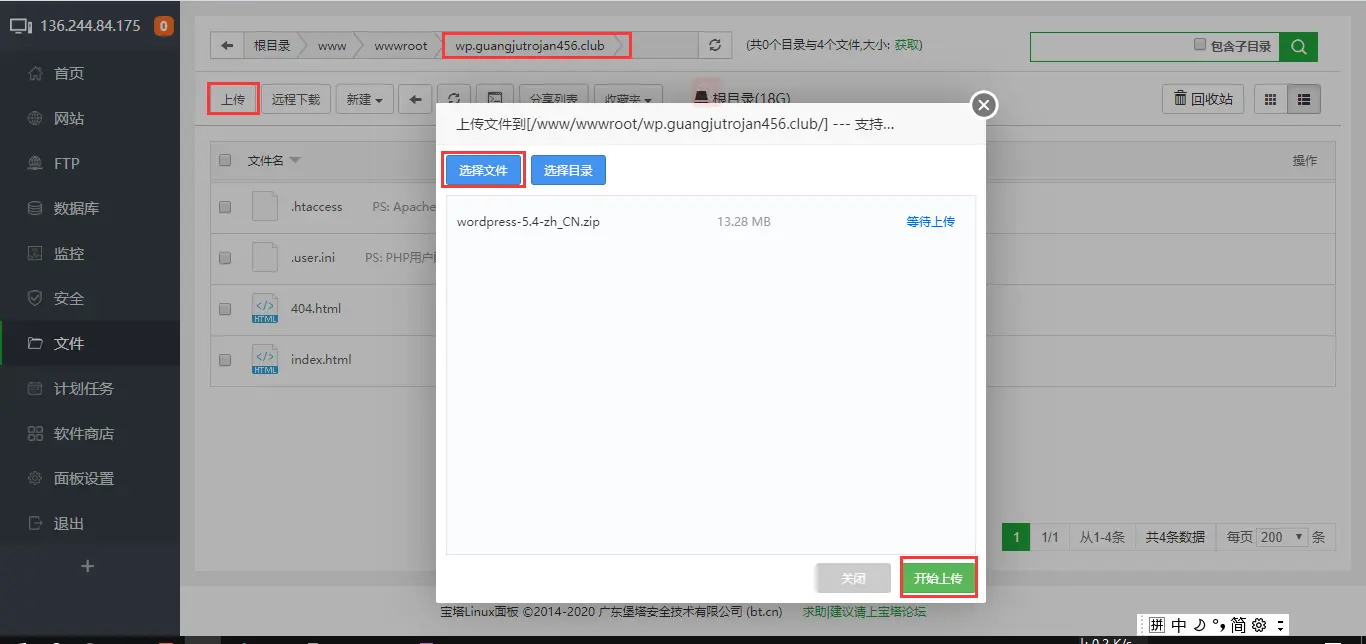Check the 404.html file checkbox
Screen dimensions: 1366x644
(225, 309)
